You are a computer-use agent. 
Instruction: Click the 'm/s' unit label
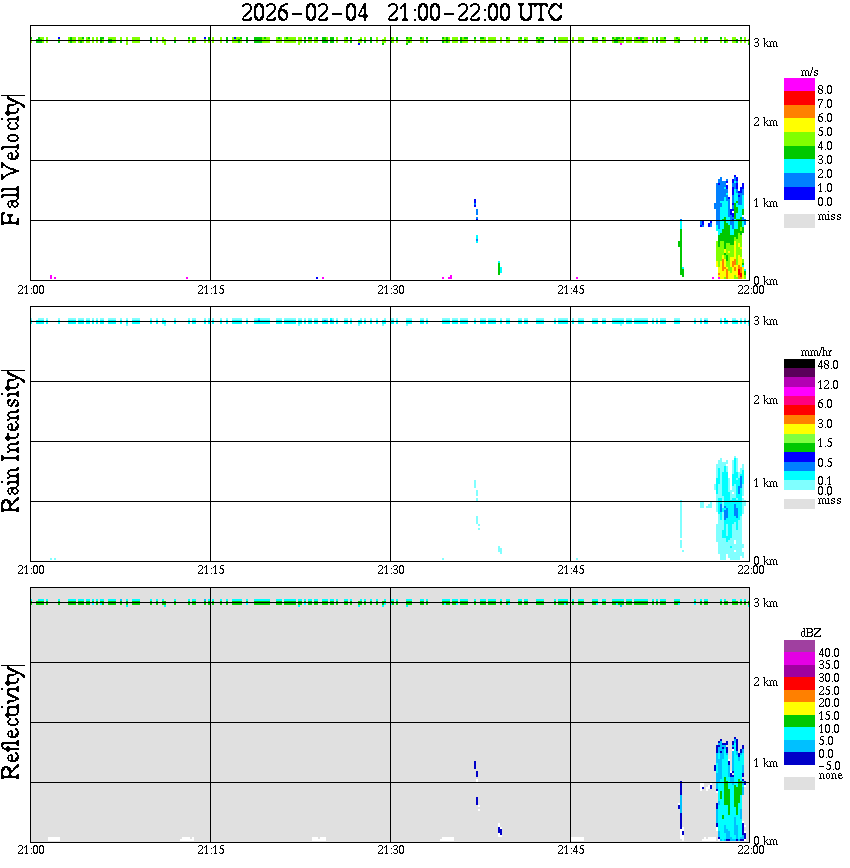tap(809, 72)
